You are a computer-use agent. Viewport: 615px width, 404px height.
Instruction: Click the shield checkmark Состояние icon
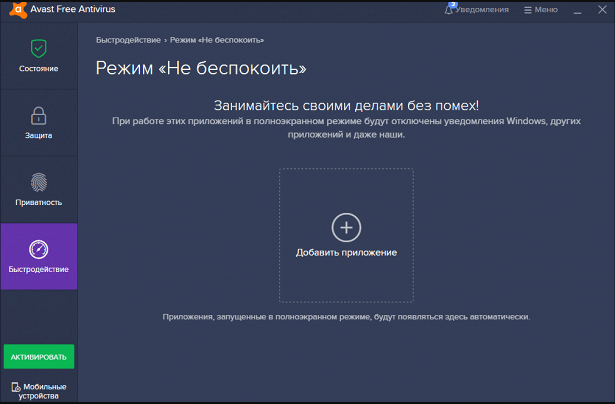[x=39, y=48]
